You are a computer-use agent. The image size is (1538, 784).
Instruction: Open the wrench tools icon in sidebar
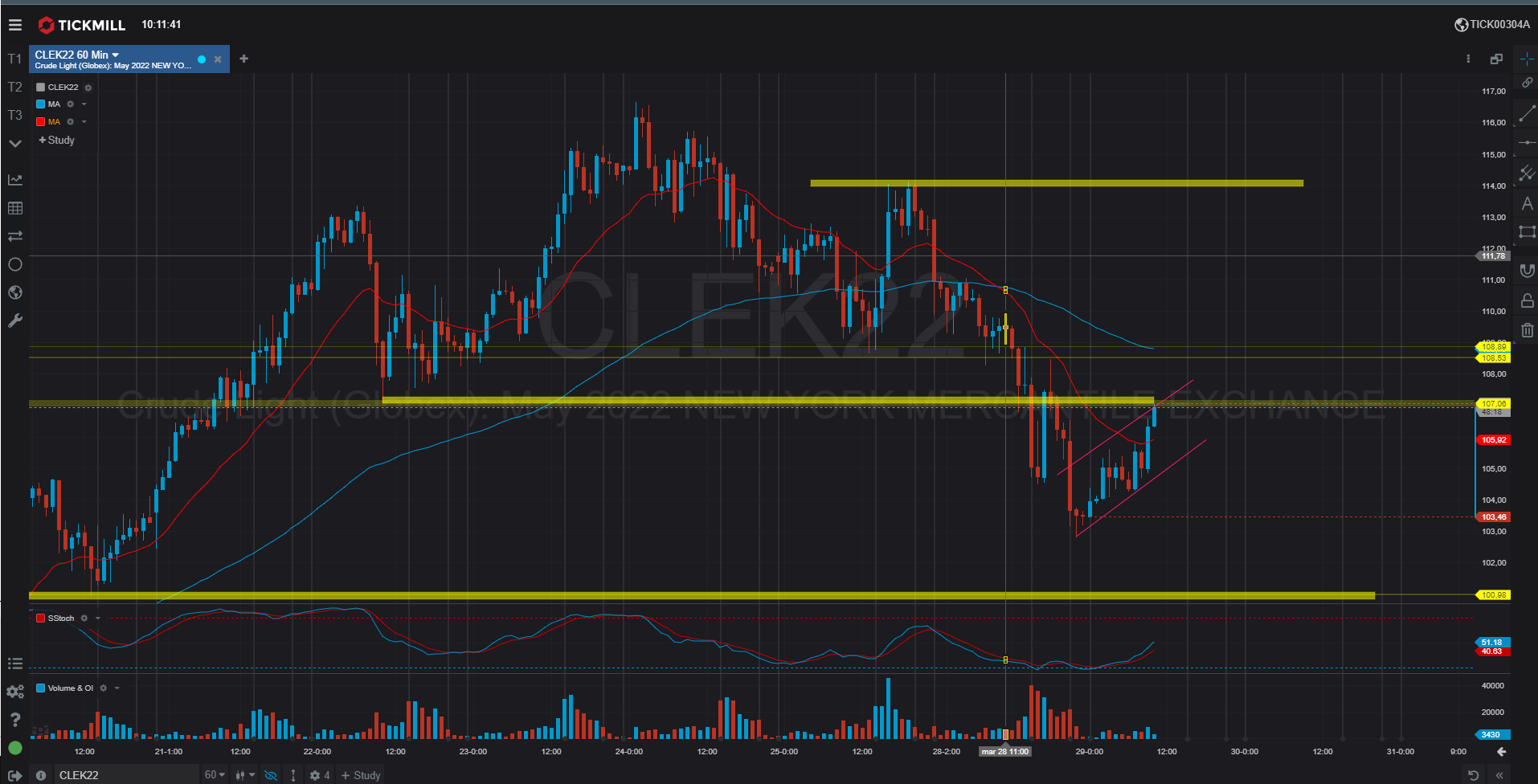click(14, 321)
